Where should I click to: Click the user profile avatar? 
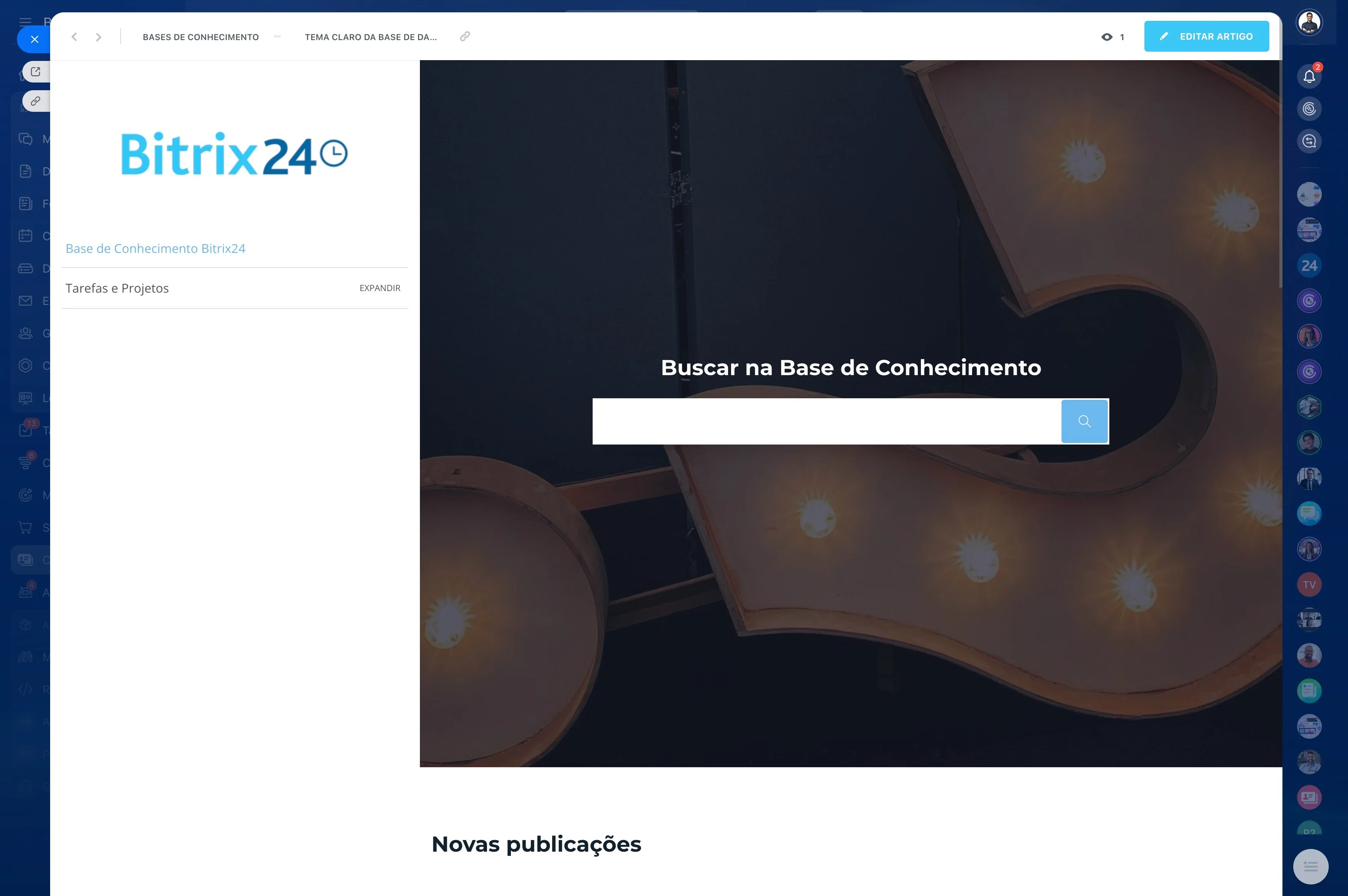pos(1309,22)
